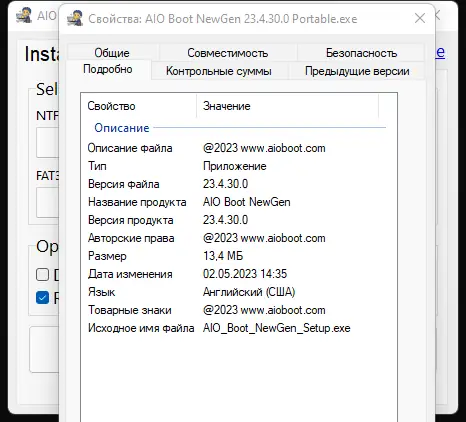Screen dimensions: 466x422
Task: Click the Описание group header
Action: 122,128
